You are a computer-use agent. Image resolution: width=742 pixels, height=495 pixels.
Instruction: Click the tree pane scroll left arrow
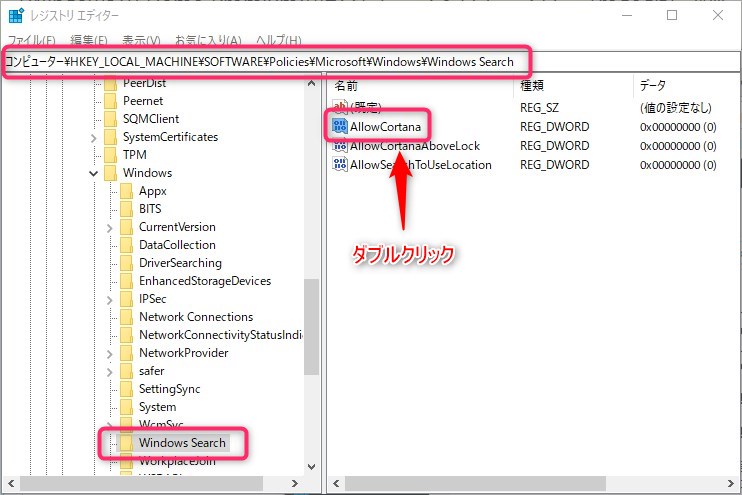11,484
